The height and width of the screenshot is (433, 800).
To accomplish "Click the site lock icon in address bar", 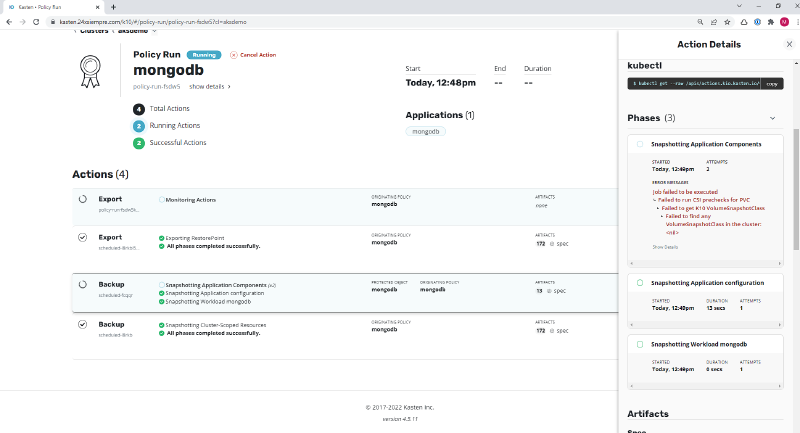I will (53, 22).
